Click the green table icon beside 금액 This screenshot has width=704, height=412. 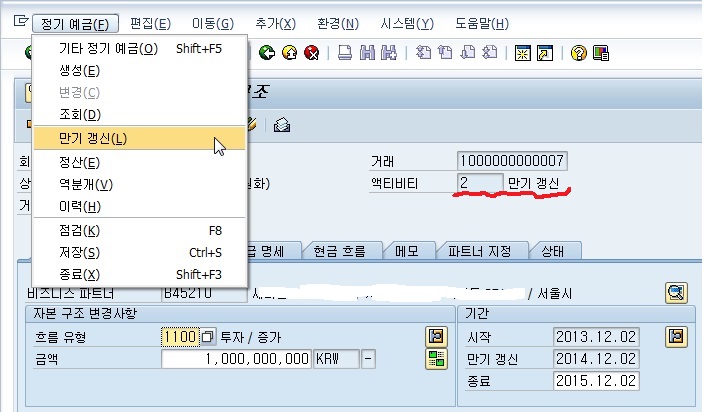click(435, 358)
